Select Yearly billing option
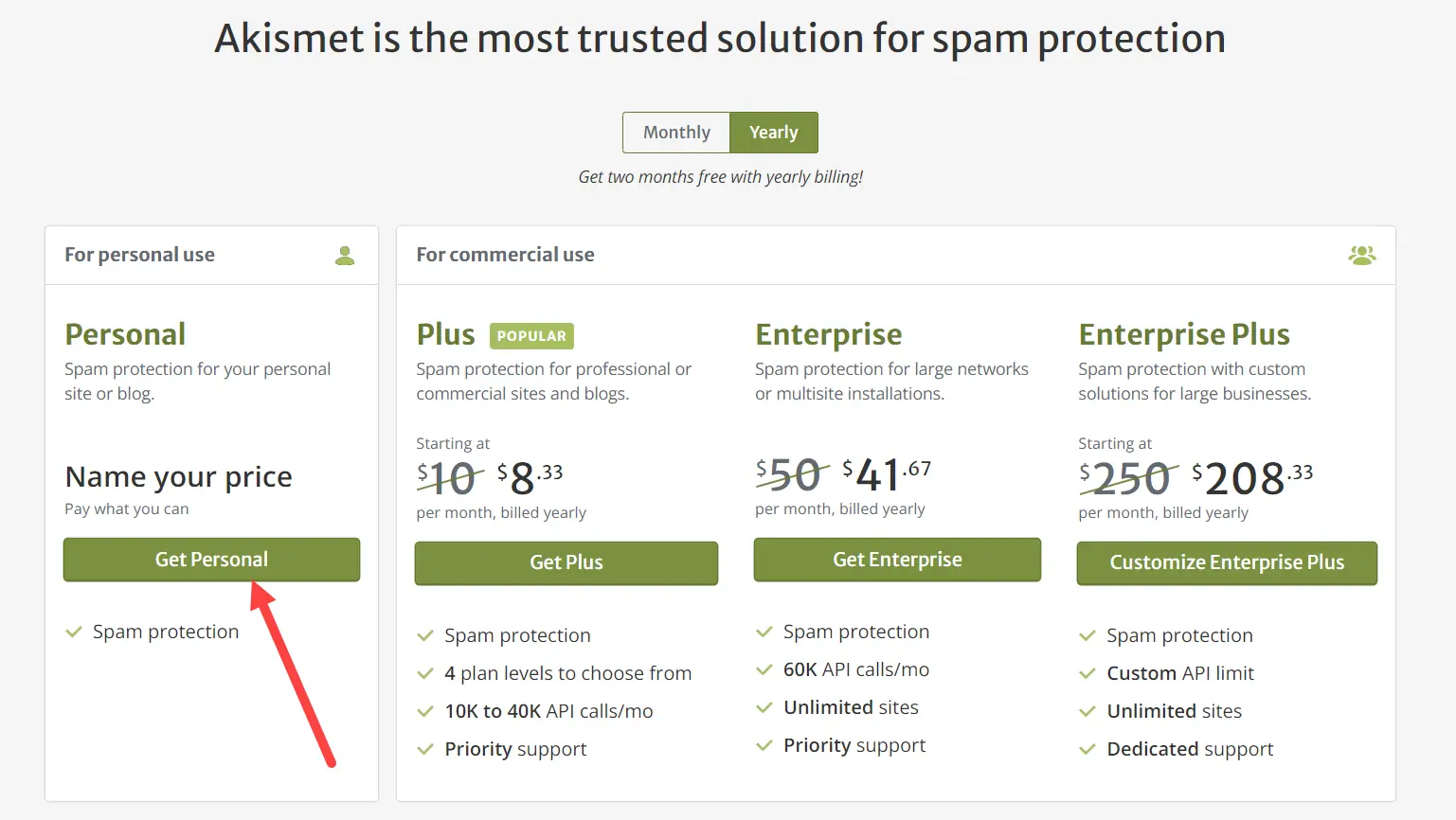1456x820 pixels. point(773,133)
